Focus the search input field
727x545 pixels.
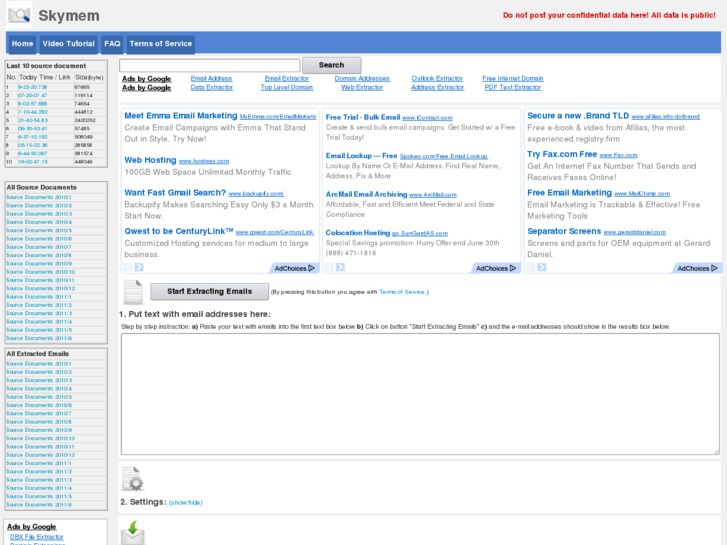pyautogui.click(x=210, y=65)
